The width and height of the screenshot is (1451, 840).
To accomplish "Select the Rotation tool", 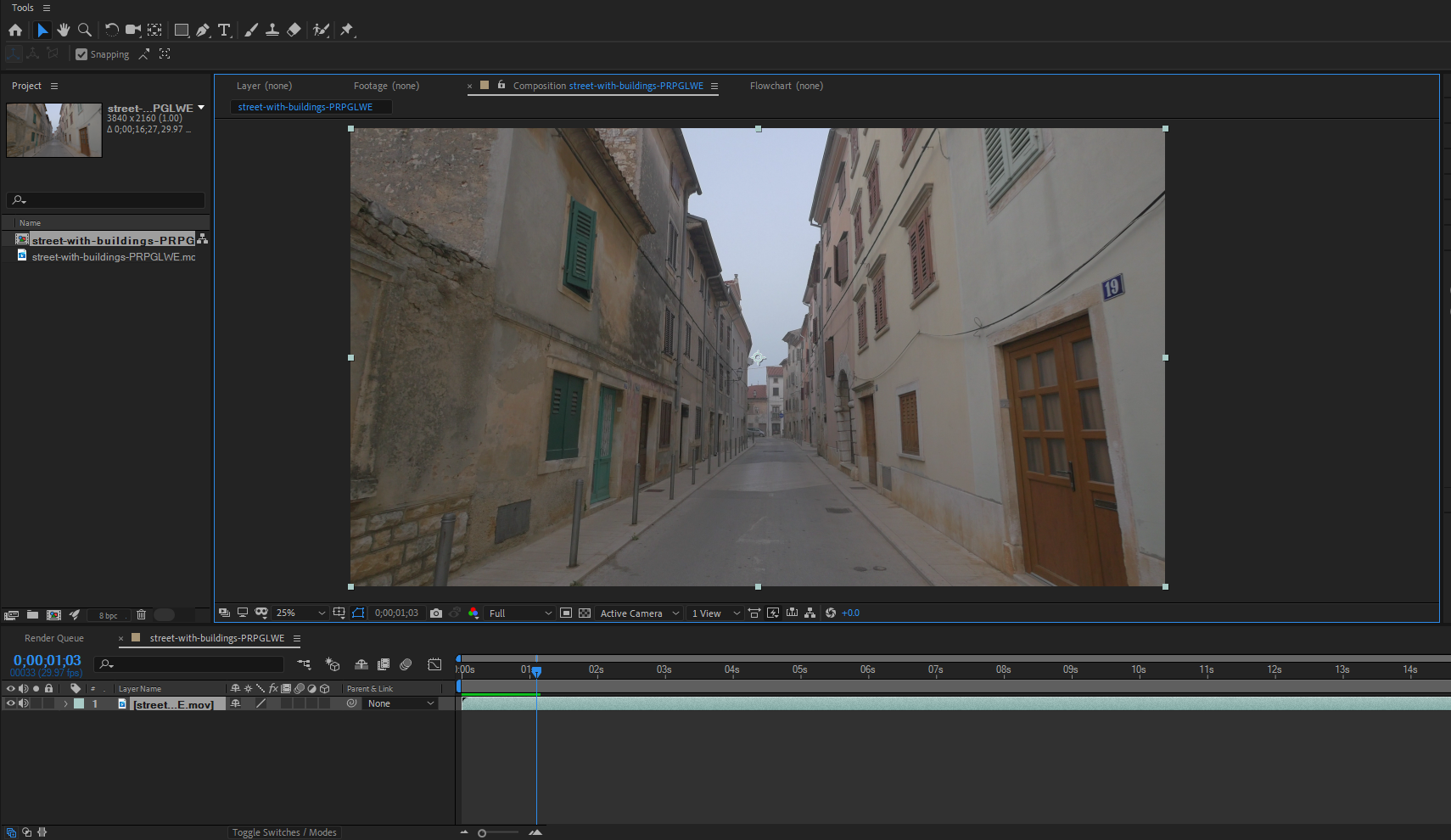I will 111,30.
